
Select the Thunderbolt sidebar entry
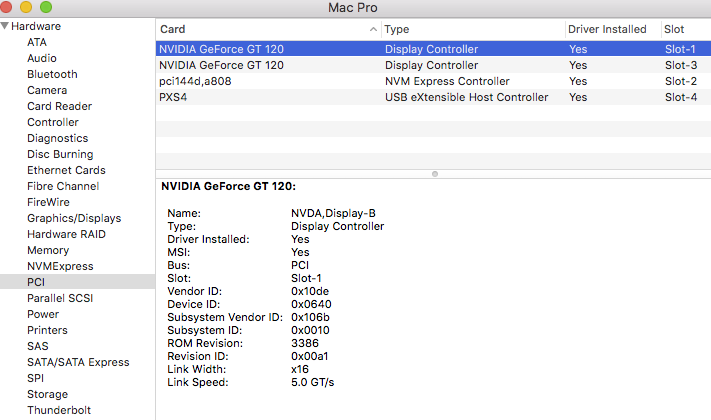[59, 410]
